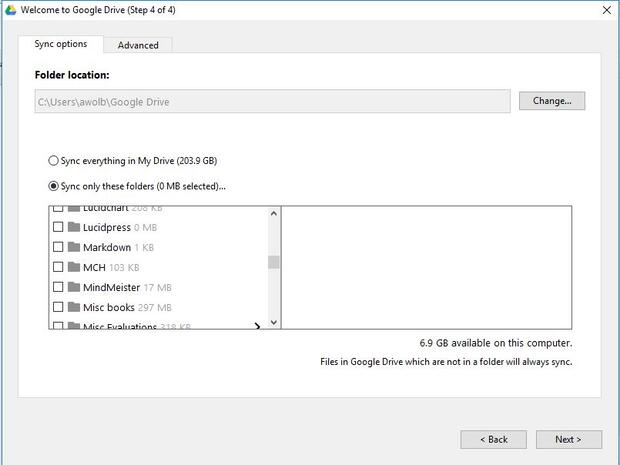This screenshot has height=465, width=620.
Task: Check the MCH folder checkbox
Action: tap(58, 267)
